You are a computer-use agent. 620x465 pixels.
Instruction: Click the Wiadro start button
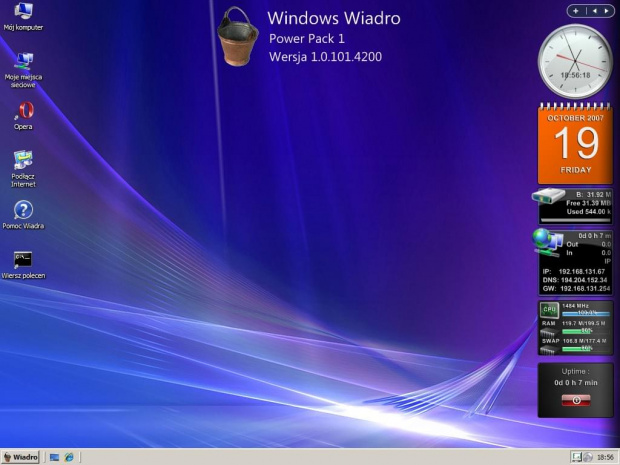[x=21, y=457]
